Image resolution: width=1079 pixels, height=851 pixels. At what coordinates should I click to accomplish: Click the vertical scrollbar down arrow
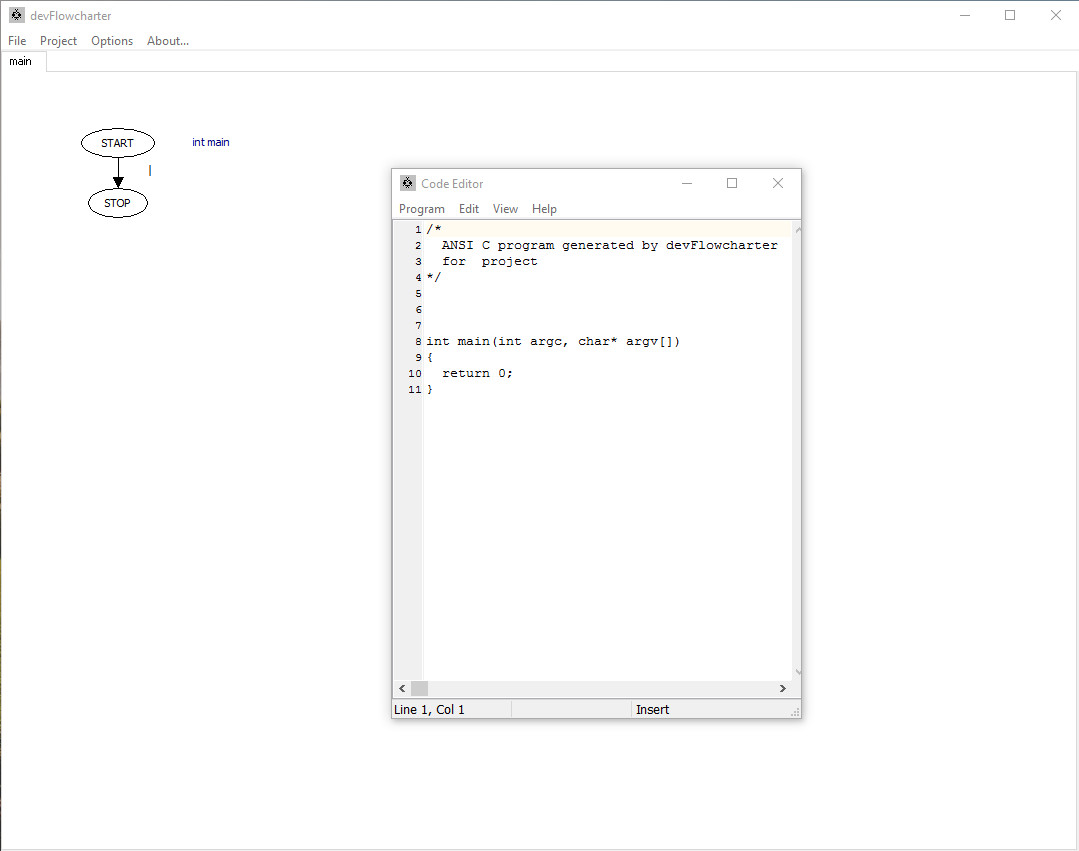coord(798,671)
